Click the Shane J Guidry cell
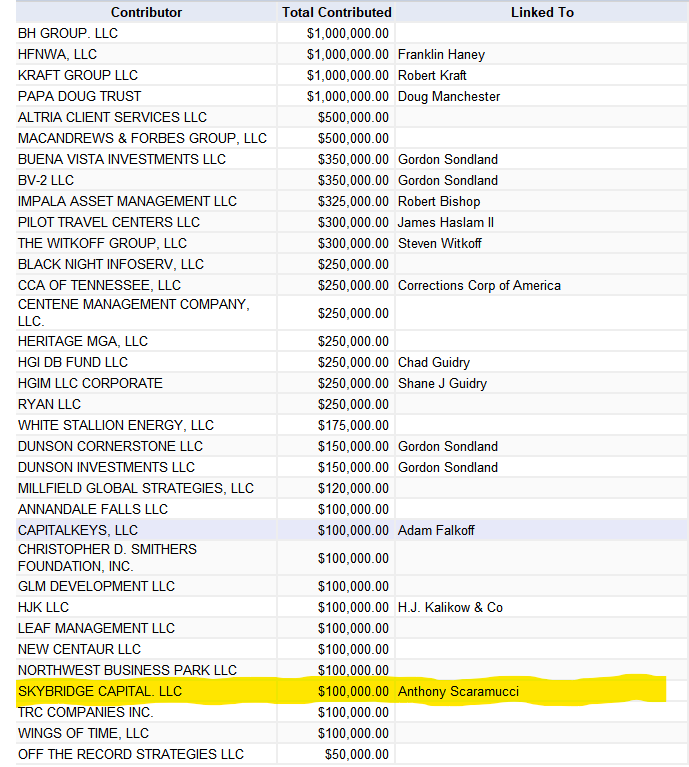Viewport: 689px width, 767px height. (542, 384)
